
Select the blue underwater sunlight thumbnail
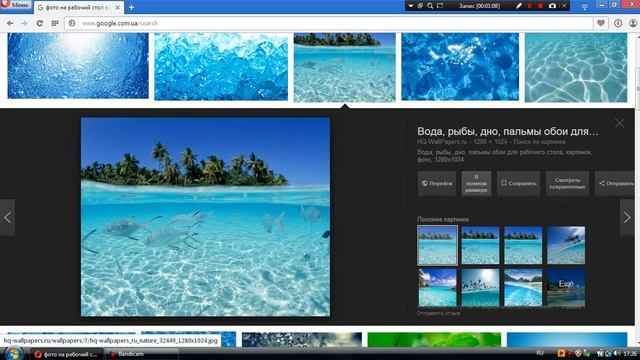(78, 65)
